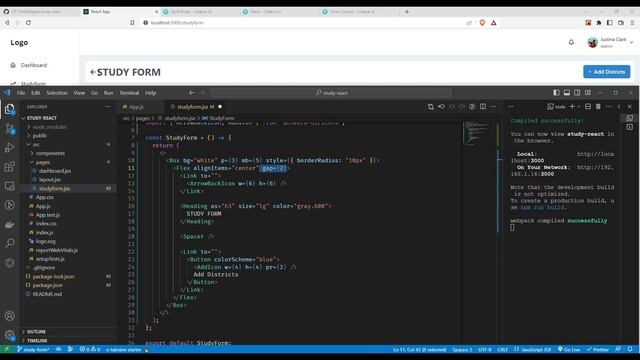
Task: Toggle the primary side bar layout
Action: (556, 93)
